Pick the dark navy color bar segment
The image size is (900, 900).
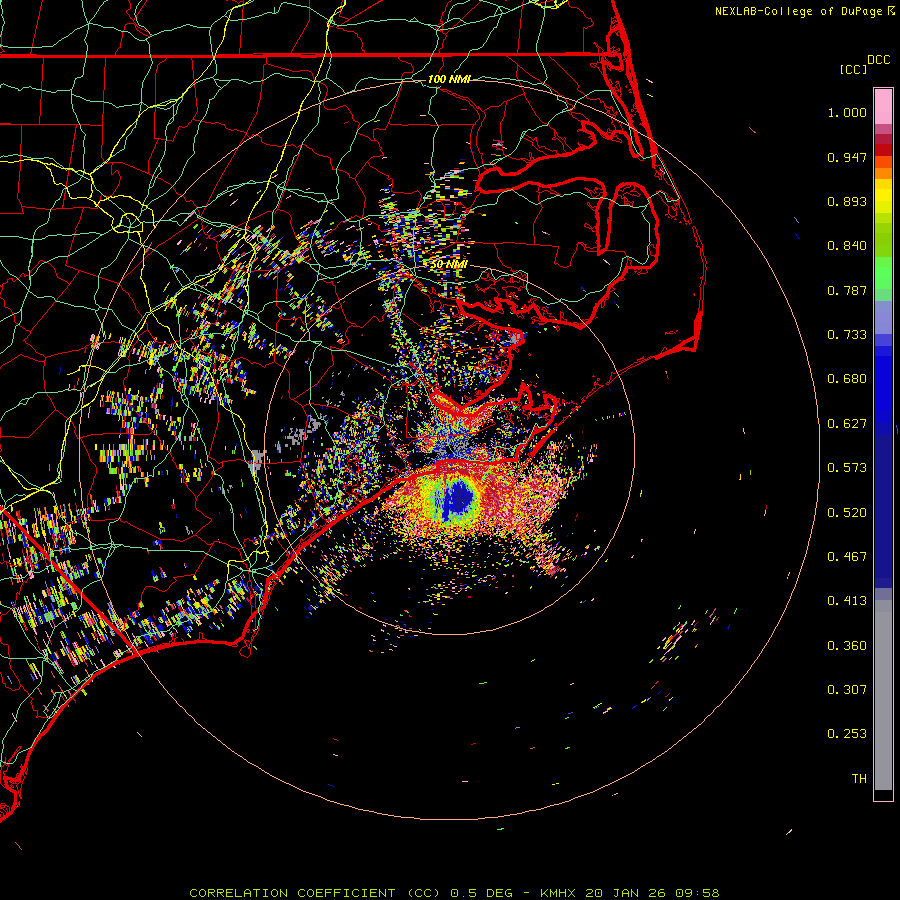pyautogui.click(x=883, y=505)
